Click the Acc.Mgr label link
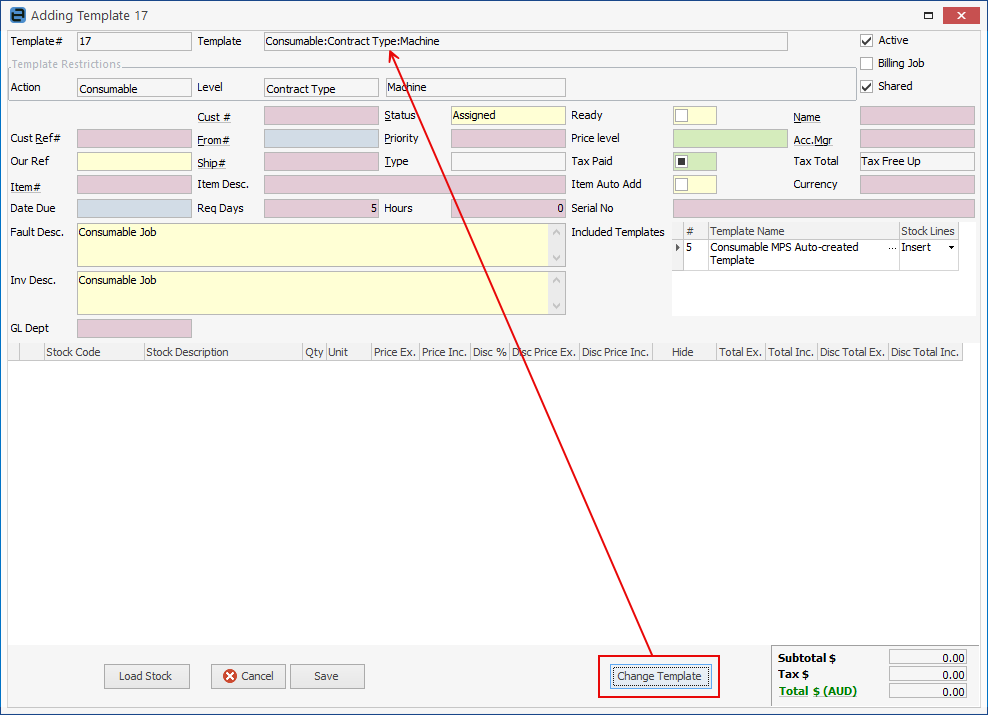The image size is (988, 715). point(812,140)
